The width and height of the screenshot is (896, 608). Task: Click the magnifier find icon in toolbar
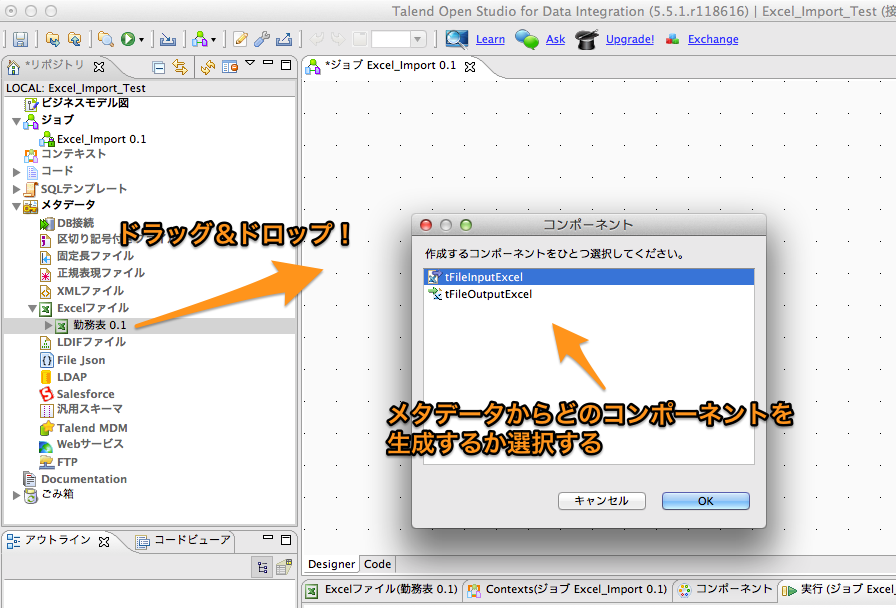(105, 39)
